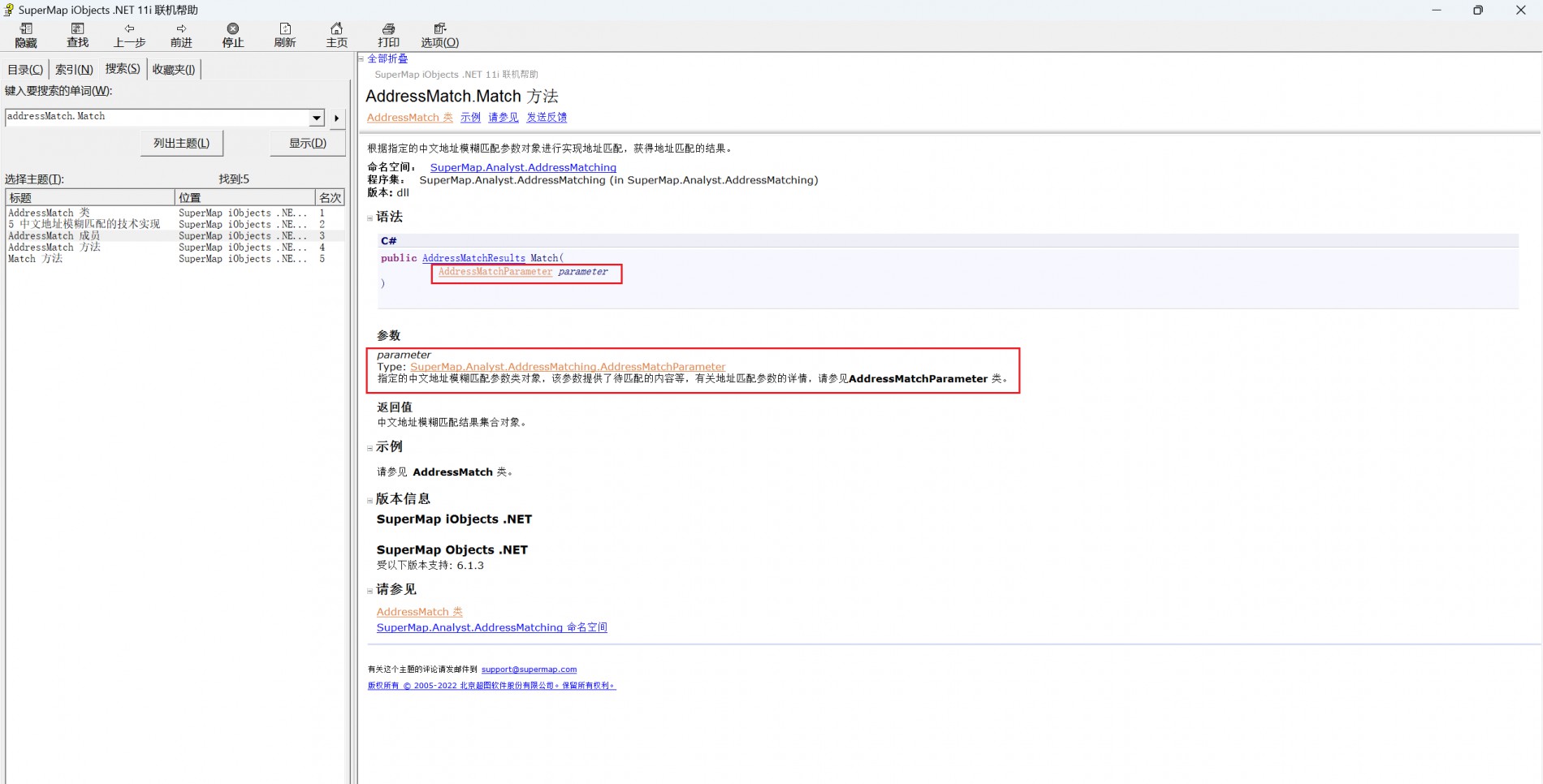Focus the search keyword input field
The image size is (1543, 784).
click(x=158, y=117)
